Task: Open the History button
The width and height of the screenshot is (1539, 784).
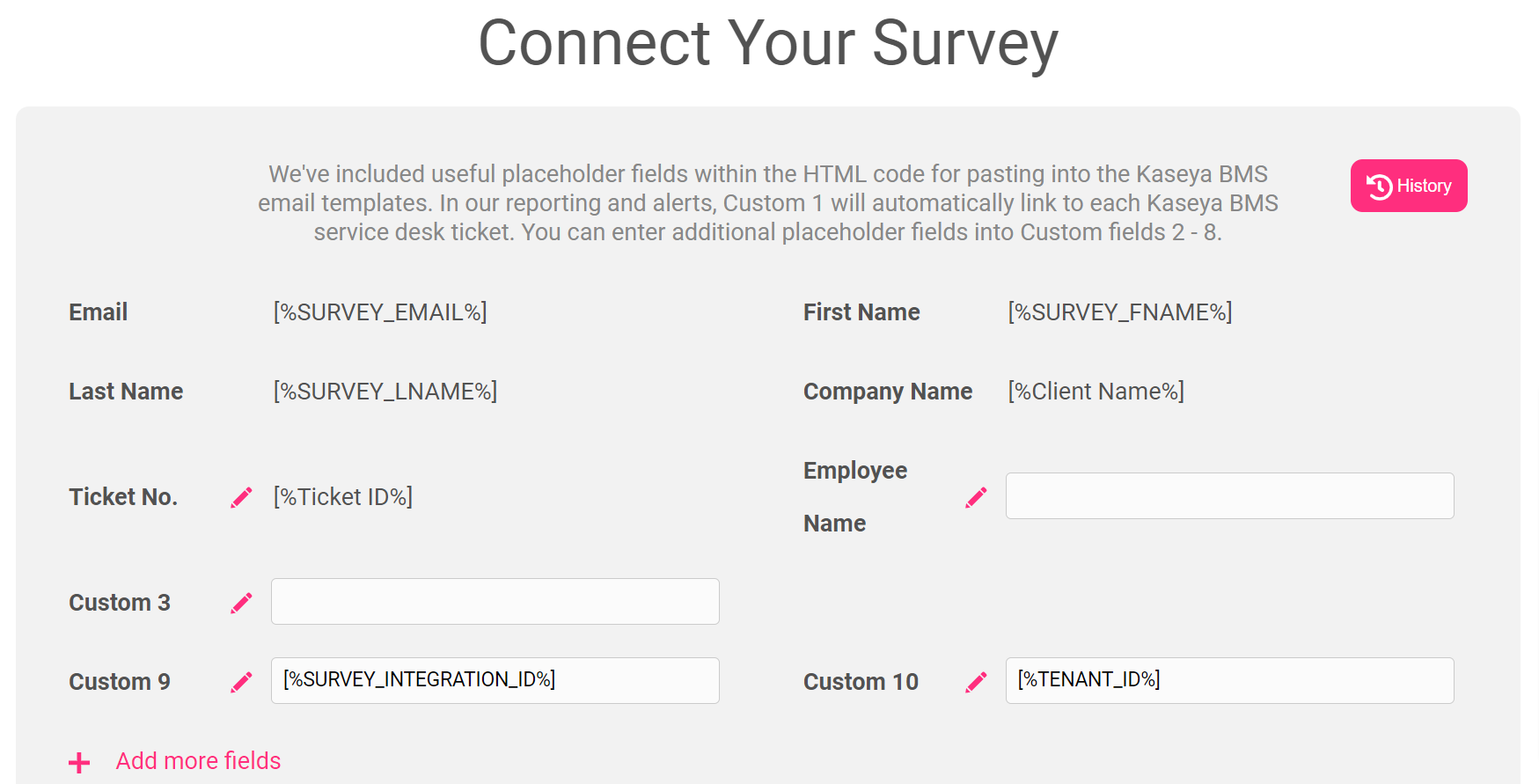Action: coord(1409,186)
